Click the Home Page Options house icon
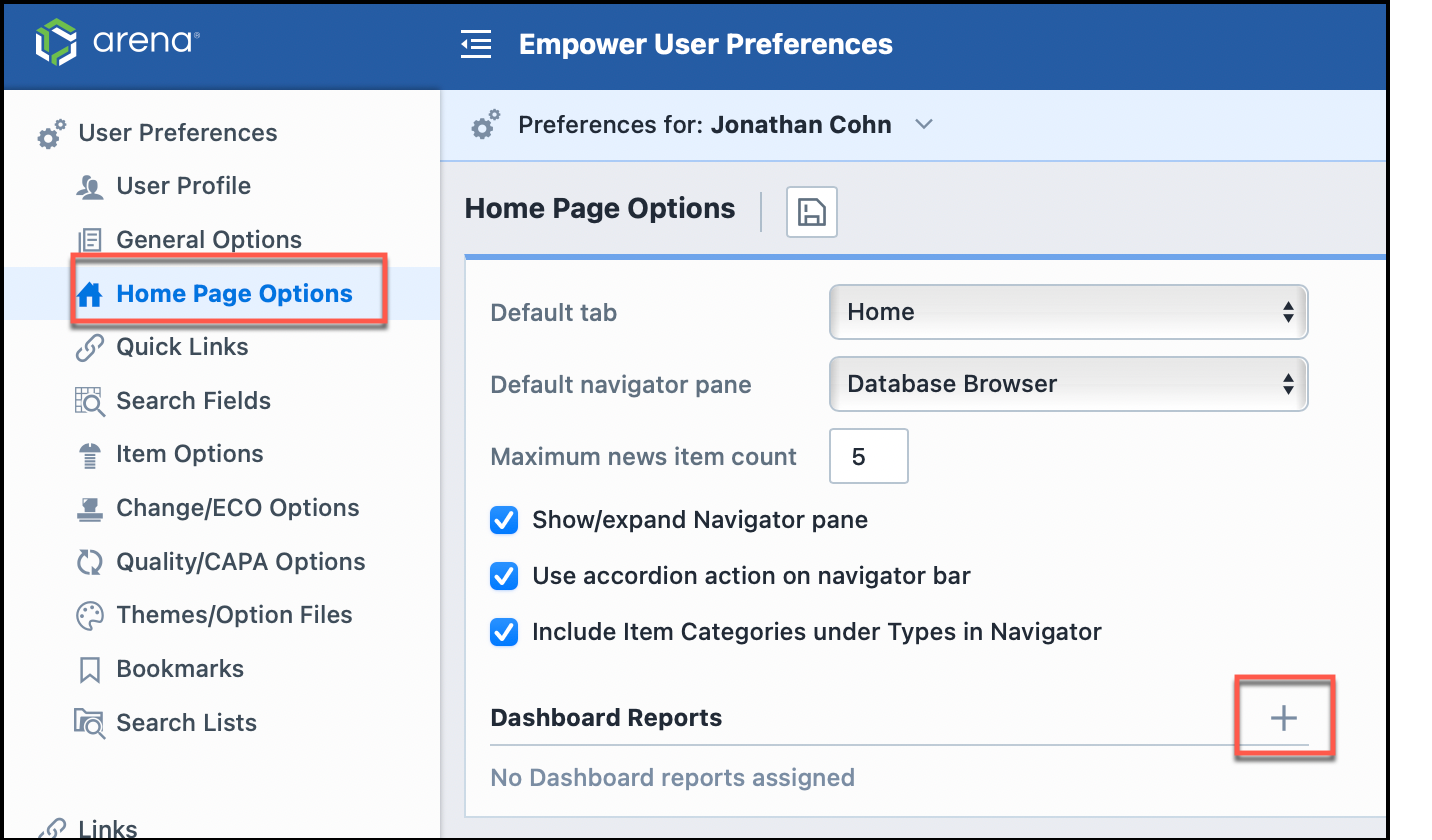1432x840 pixels. click(x=90, y=294)
